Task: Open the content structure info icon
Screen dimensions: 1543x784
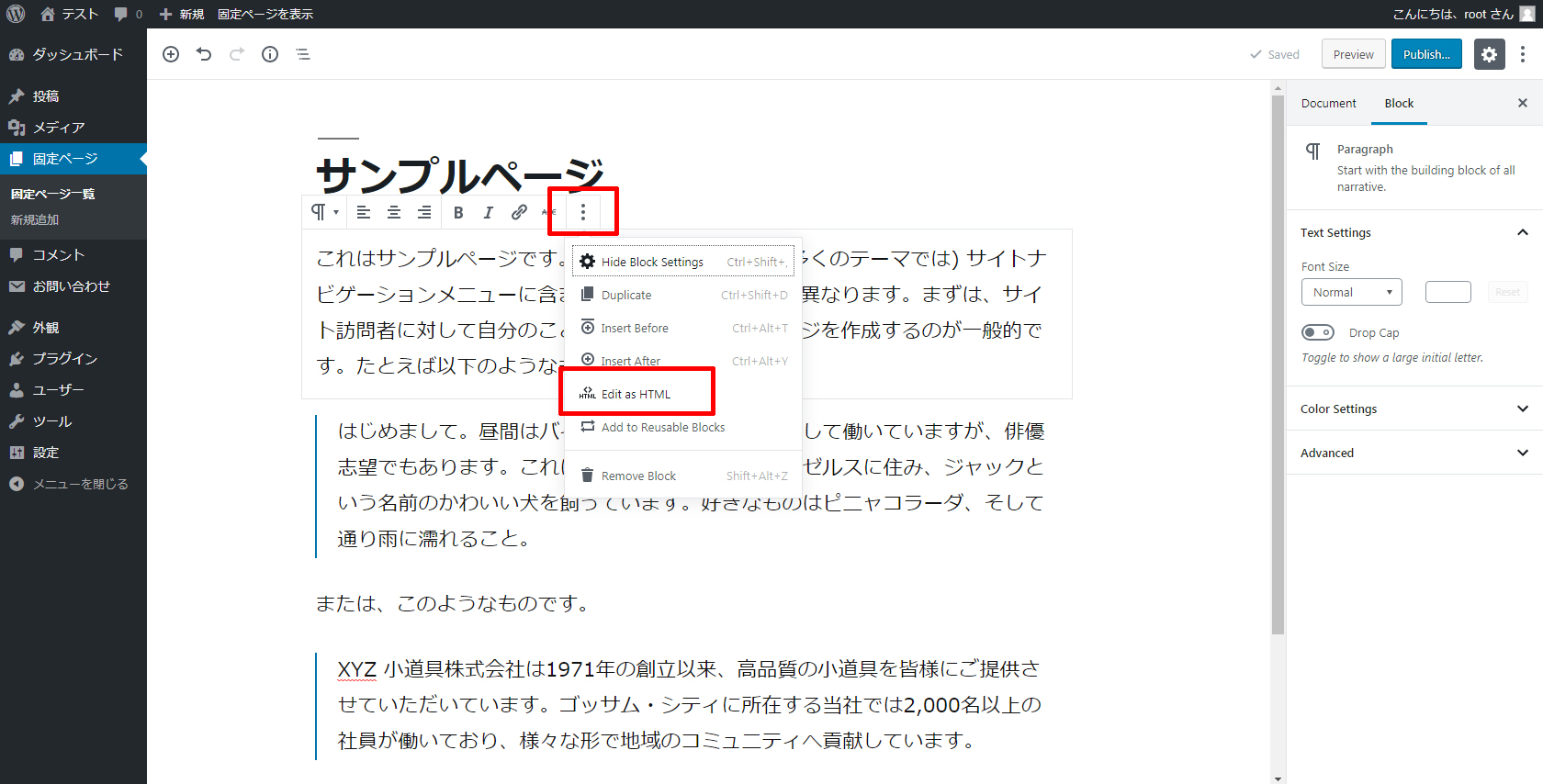Action: tap(270, 54)
